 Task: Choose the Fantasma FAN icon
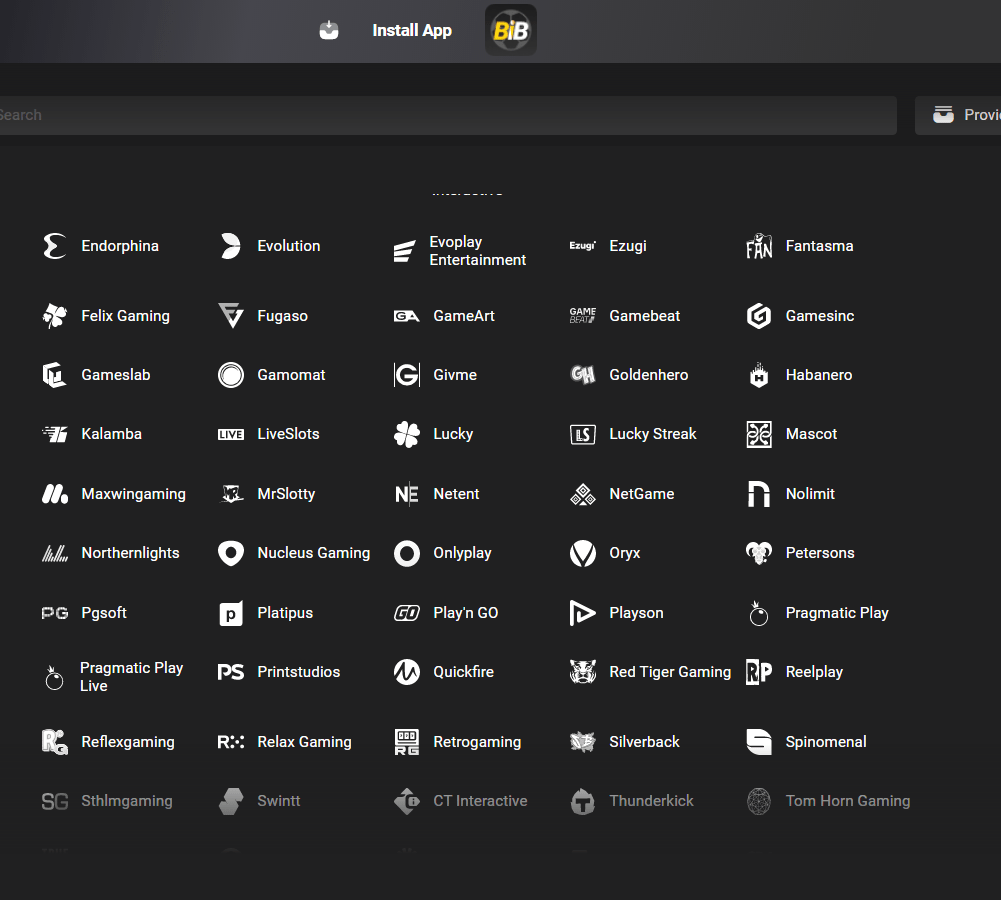coord(759,246)
